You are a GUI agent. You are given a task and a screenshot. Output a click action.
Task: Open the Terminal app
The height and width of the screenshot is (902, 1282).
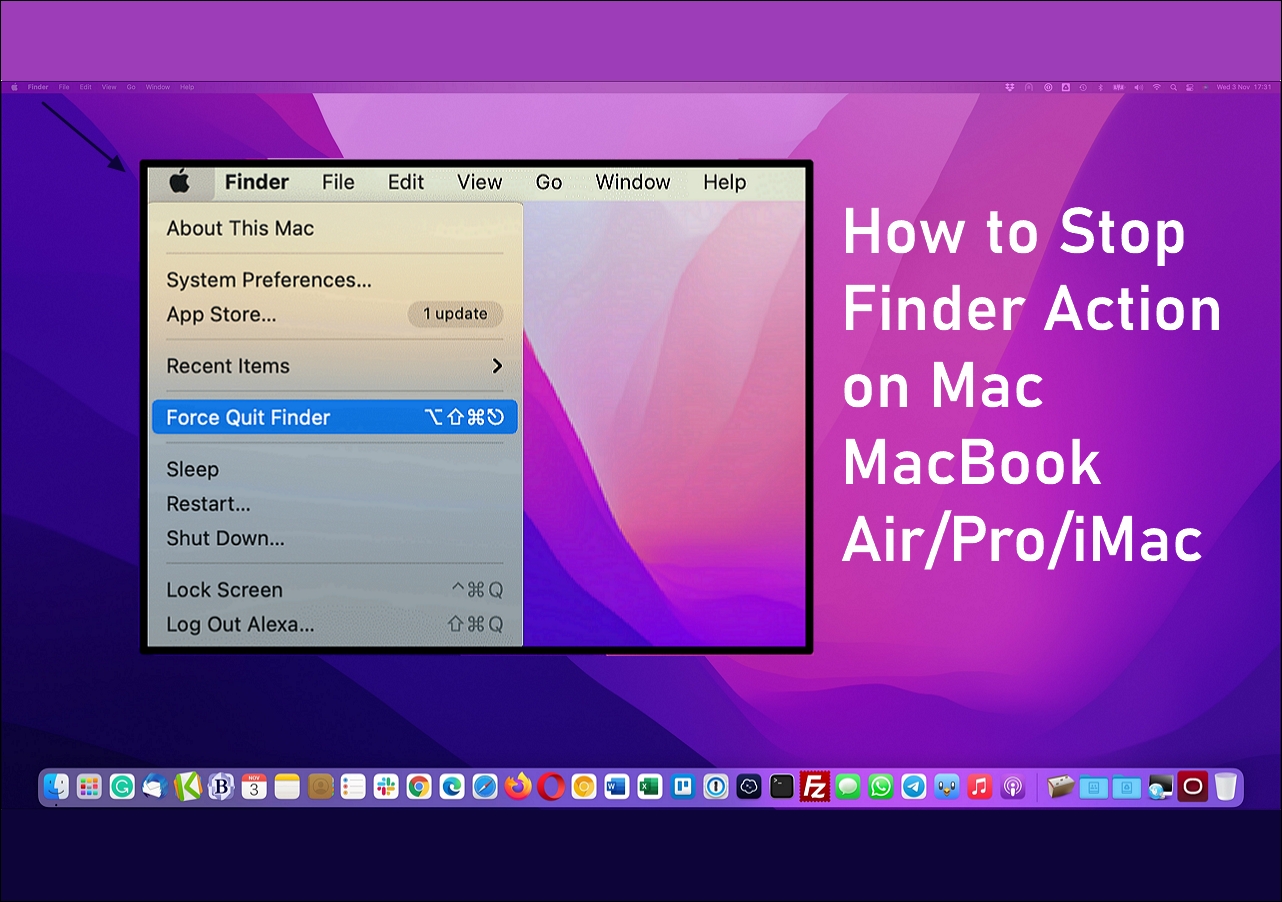tap(782, 787)
